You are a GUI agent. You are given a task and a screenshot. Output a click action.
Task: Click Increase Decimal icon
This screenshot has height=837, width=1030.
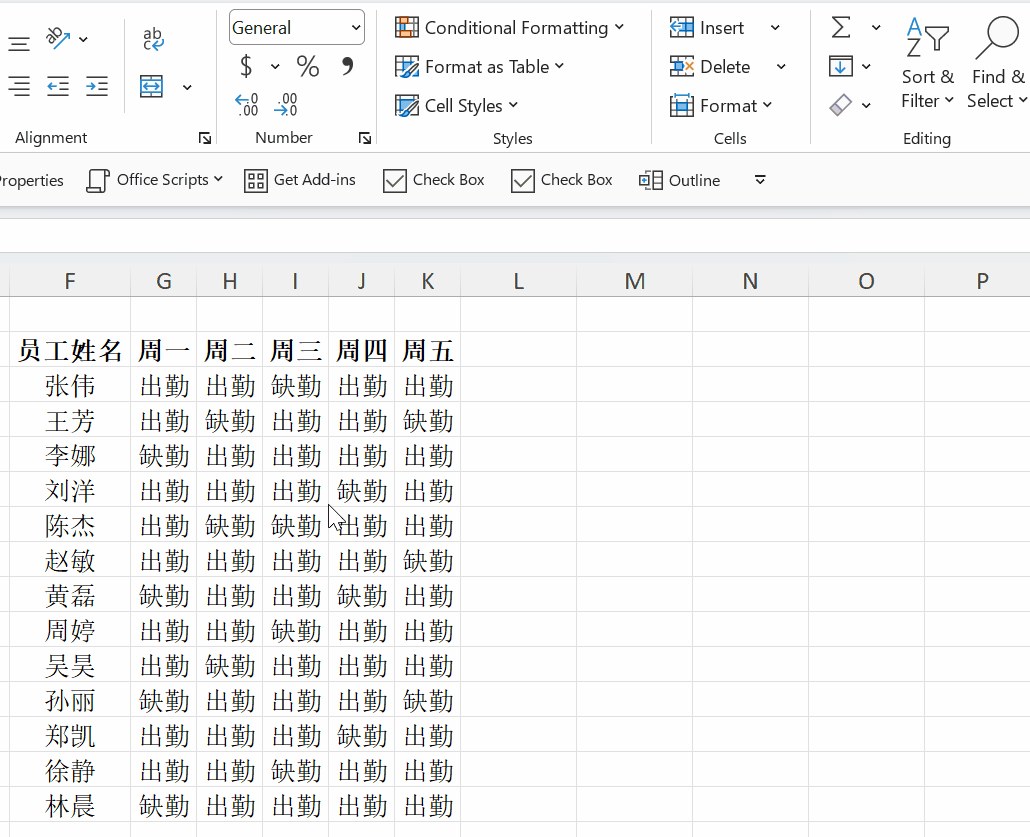tap(246, 104)
